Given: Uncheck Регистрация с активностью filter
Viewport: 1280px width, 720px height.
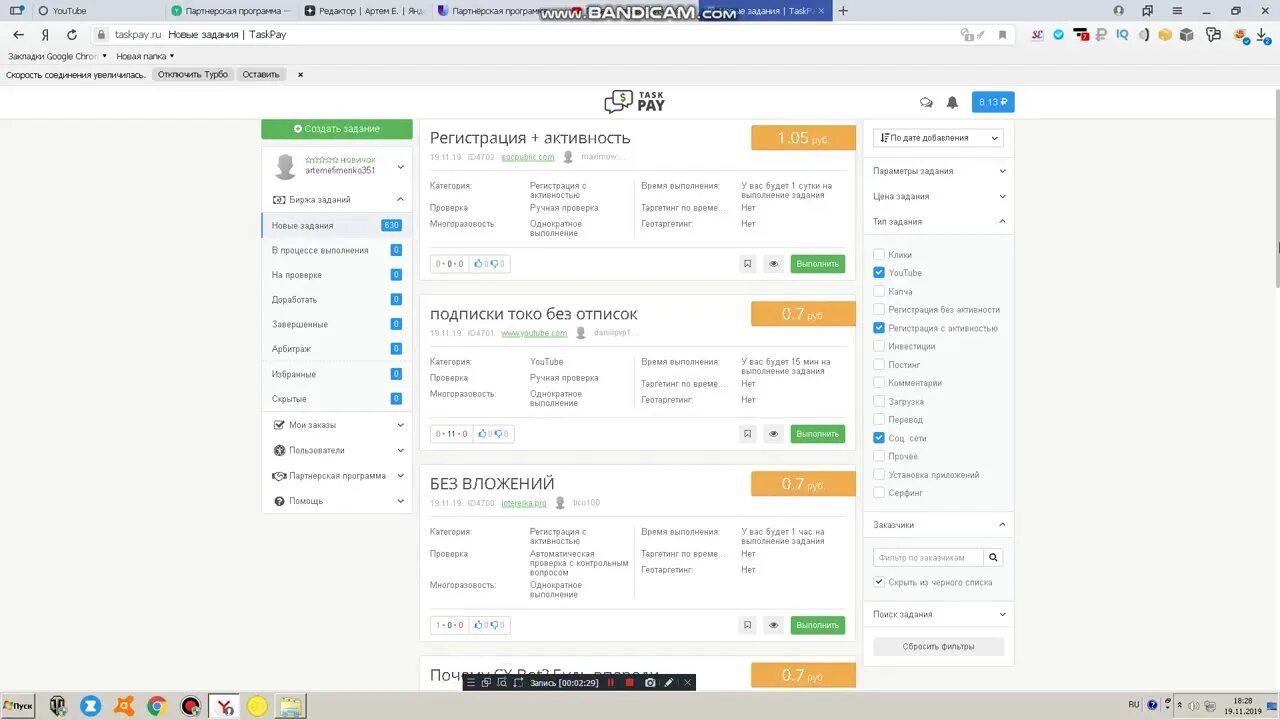Looking at the screenshot, I should [x=879, y=328].
